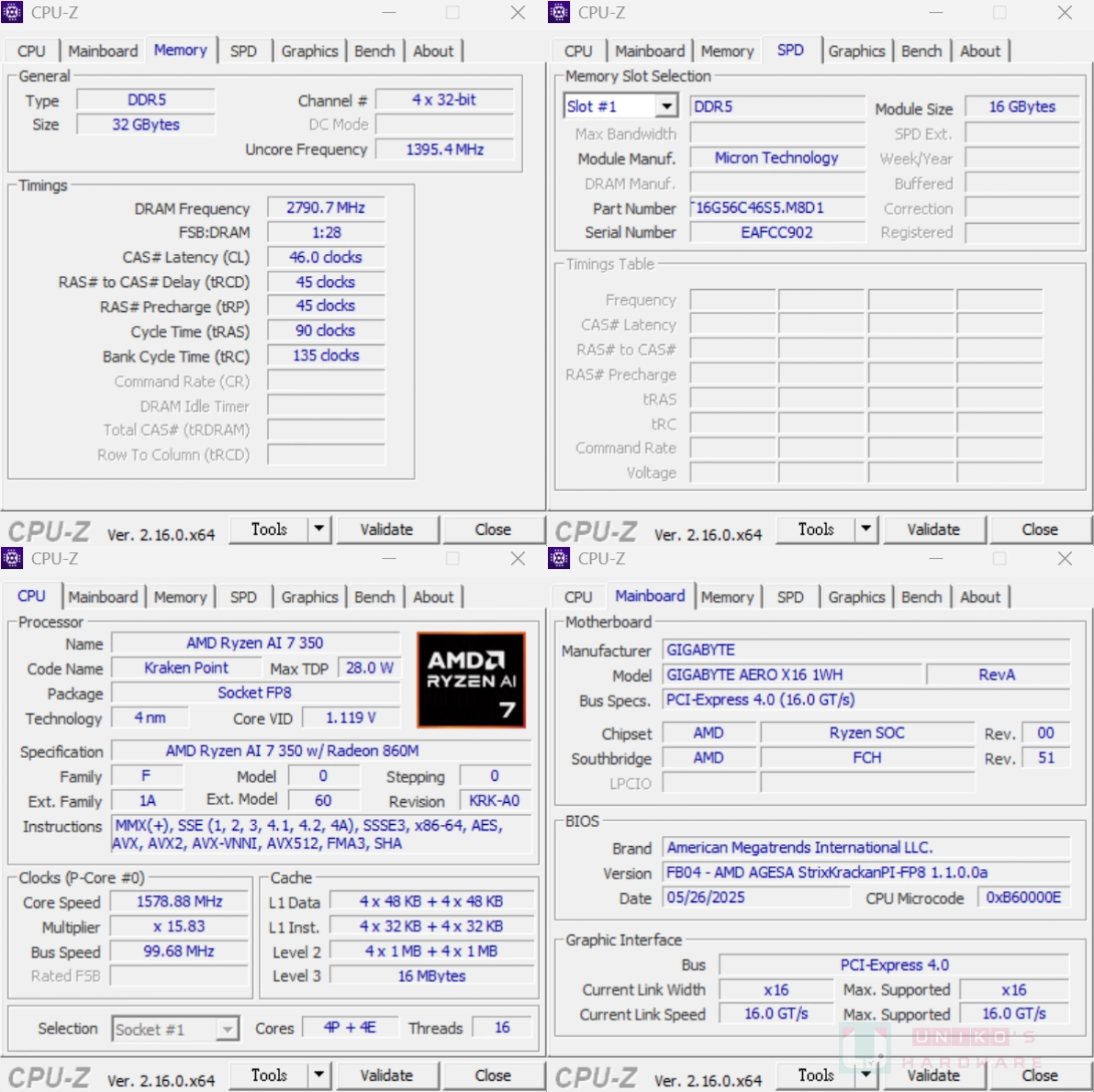Select the DRAM Frequency value 2790.7 MHz
The image size is (1094, 1092).
coord(326,208)
